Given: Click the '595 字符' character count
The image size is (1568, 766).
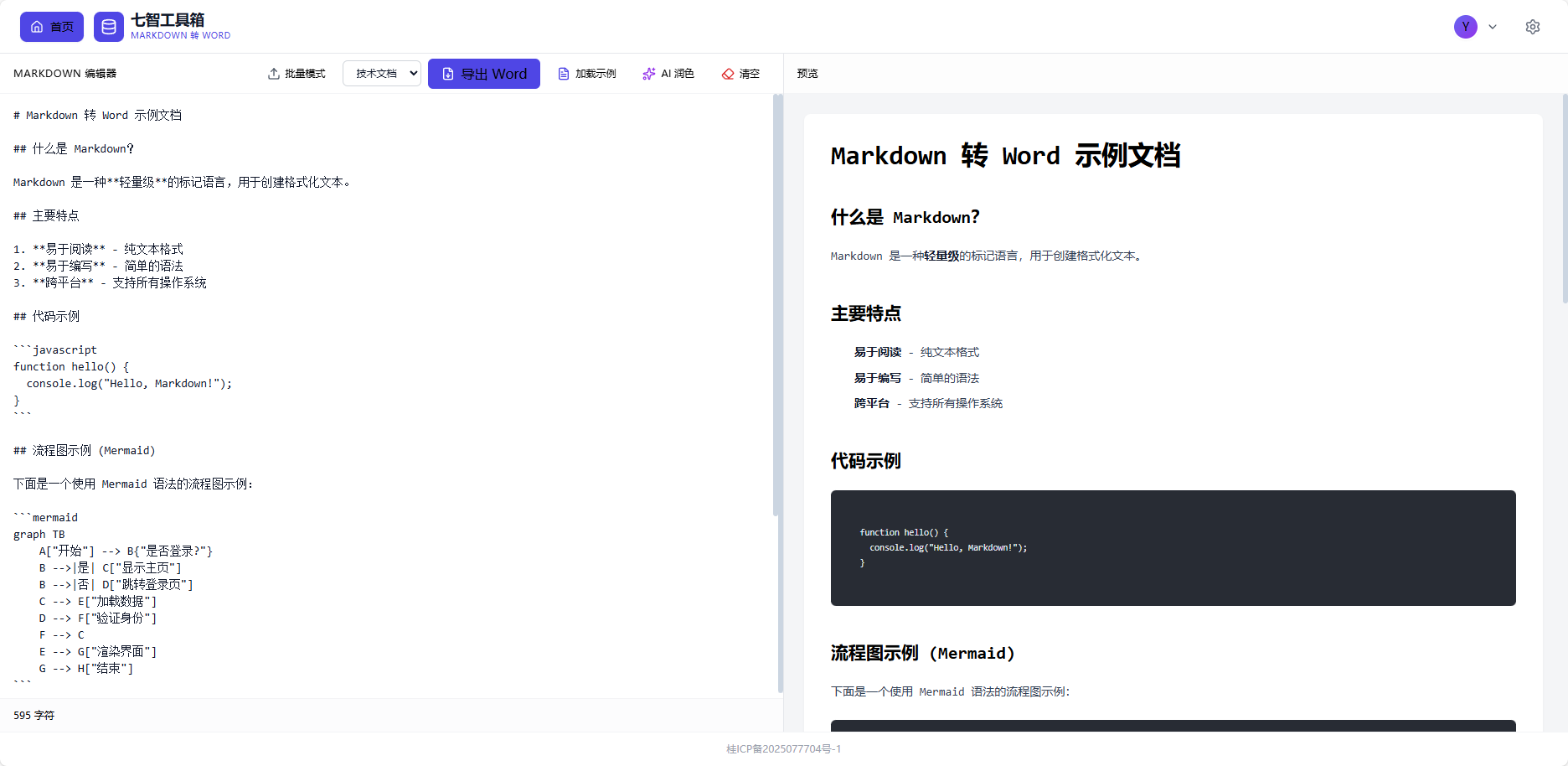Looking at the screenshot, I should 34,716.
